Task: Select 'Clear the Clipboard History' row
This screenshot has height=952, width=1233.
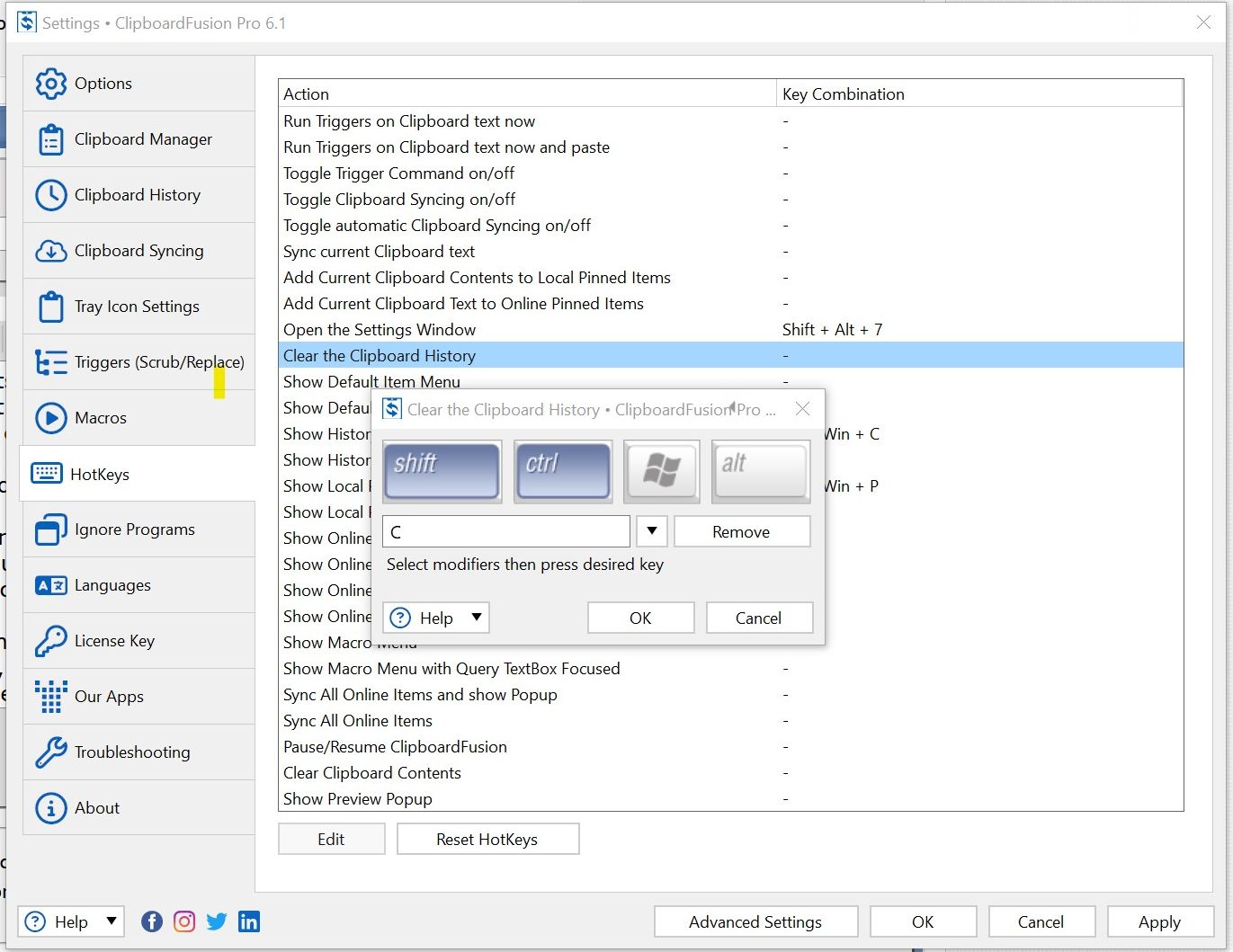Action: pos(731,356)
